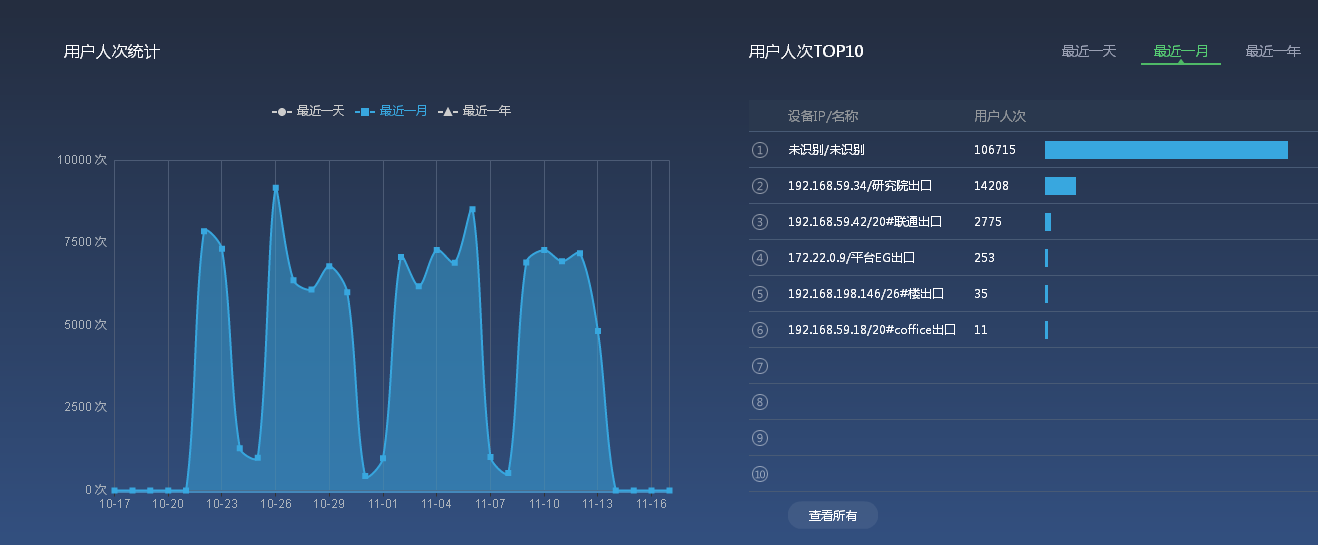Click the blue bar for 106715 visits
This screenshot has height=545, width=1318.
[1166, 150]
